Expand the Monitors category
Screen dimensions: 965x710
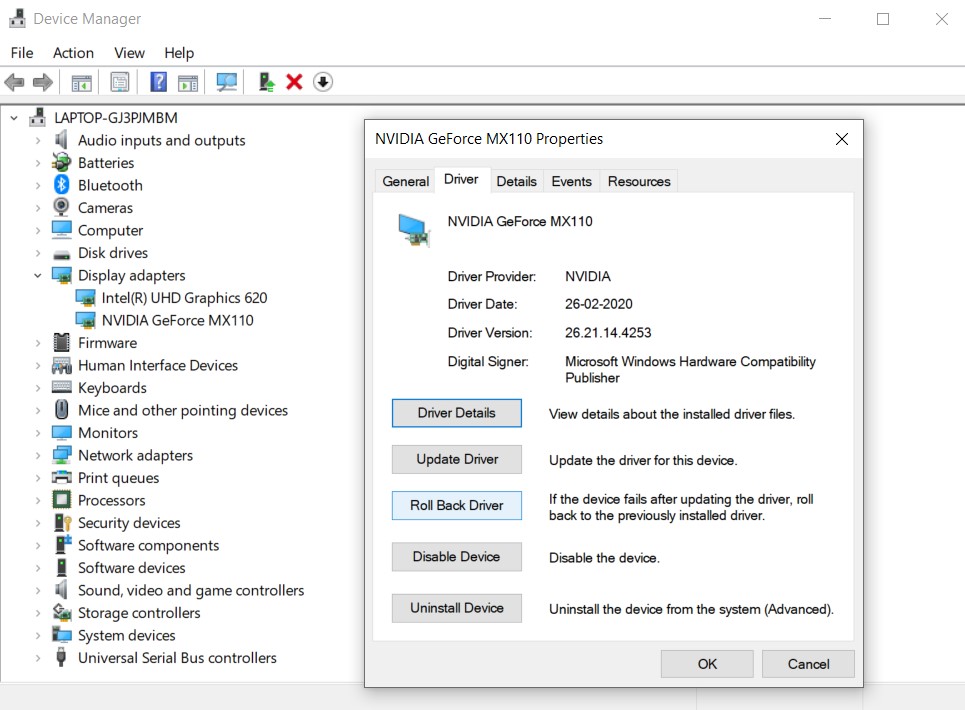38,433
